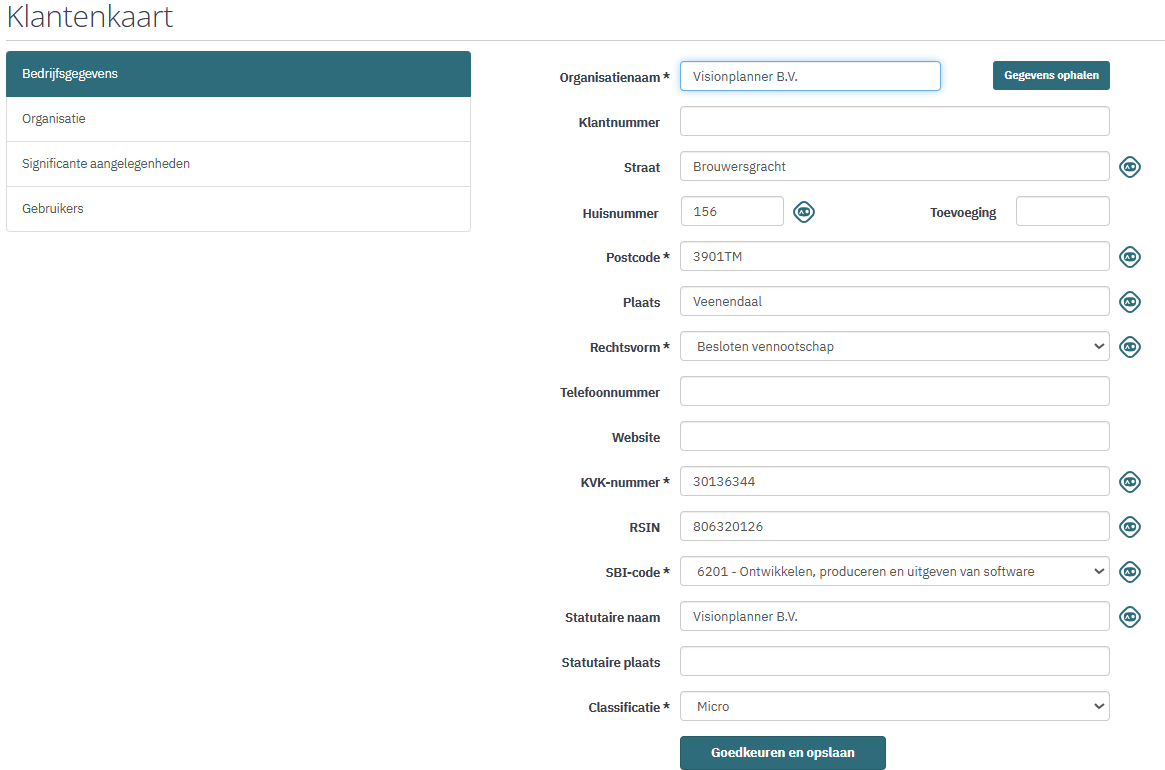1165x770 pixels.
Task: Click the empty Statutaire plaats field
Action: pos(895,661)
